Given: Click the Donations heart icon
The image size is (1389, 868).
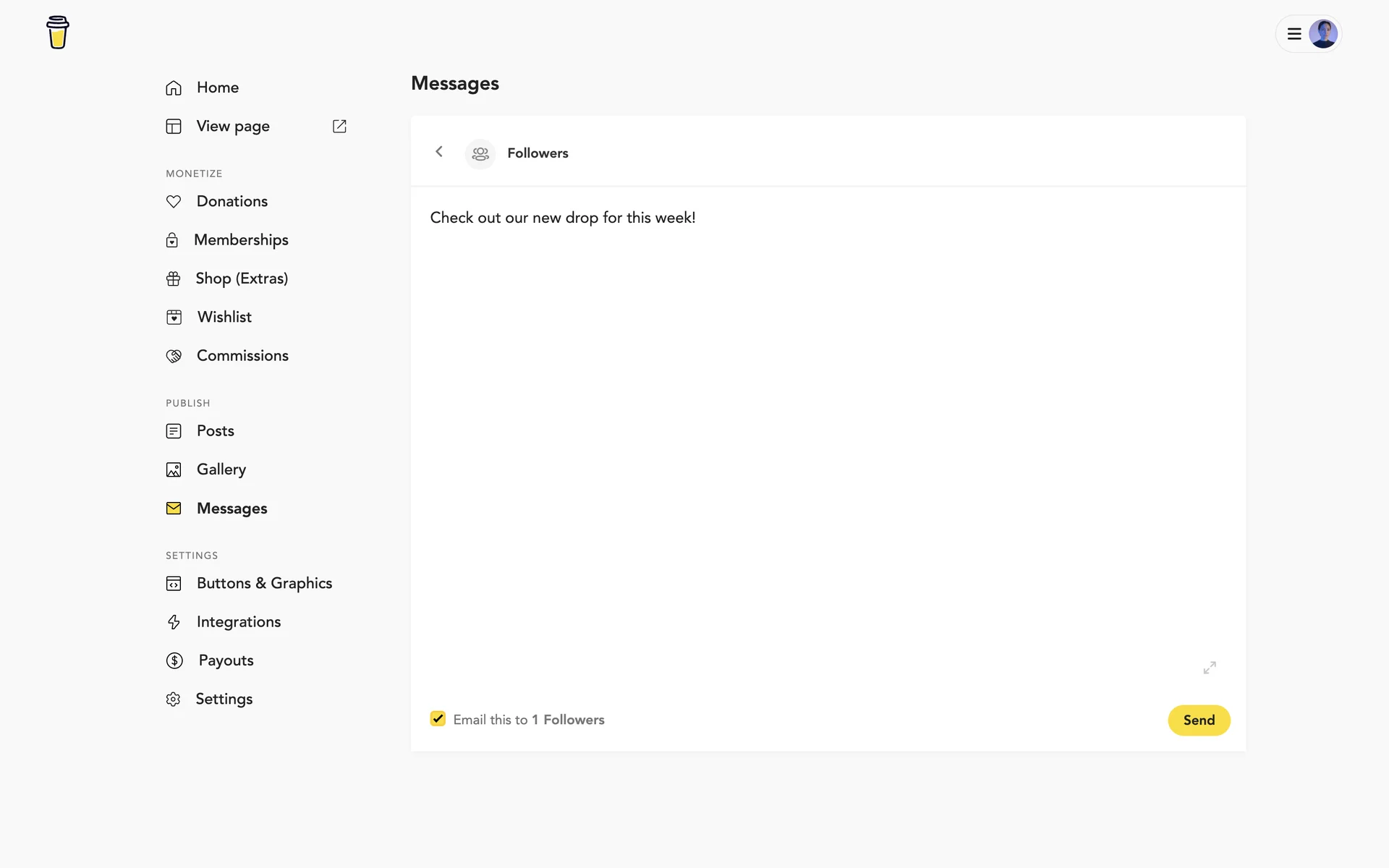Looking at the screenshot, I should [x=174, y=202].
